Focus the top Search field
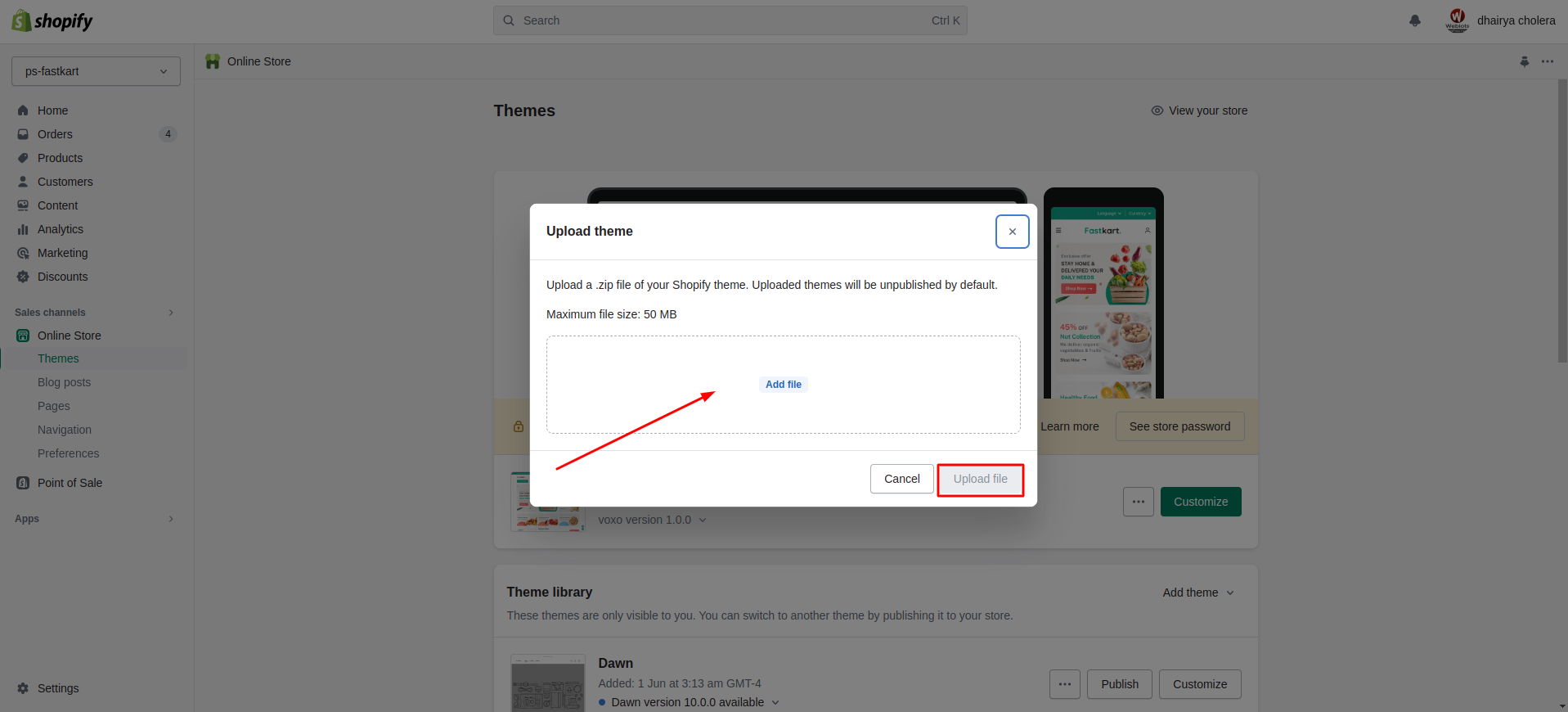 tap(730, 20)
